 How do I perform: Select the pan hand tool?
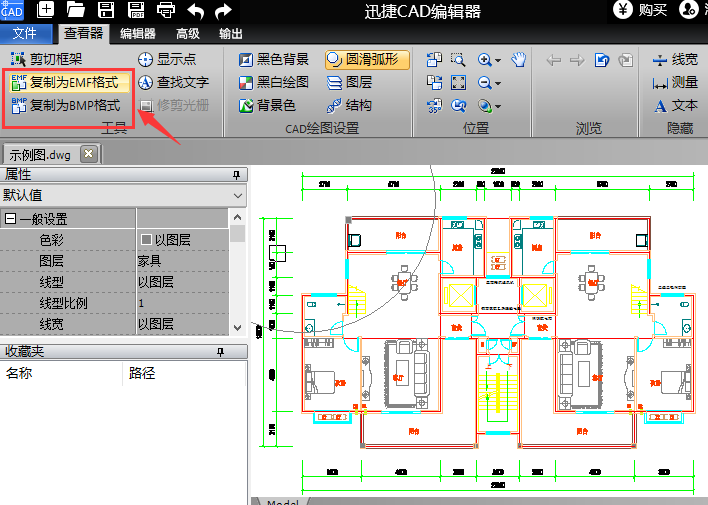click(518, 60)
